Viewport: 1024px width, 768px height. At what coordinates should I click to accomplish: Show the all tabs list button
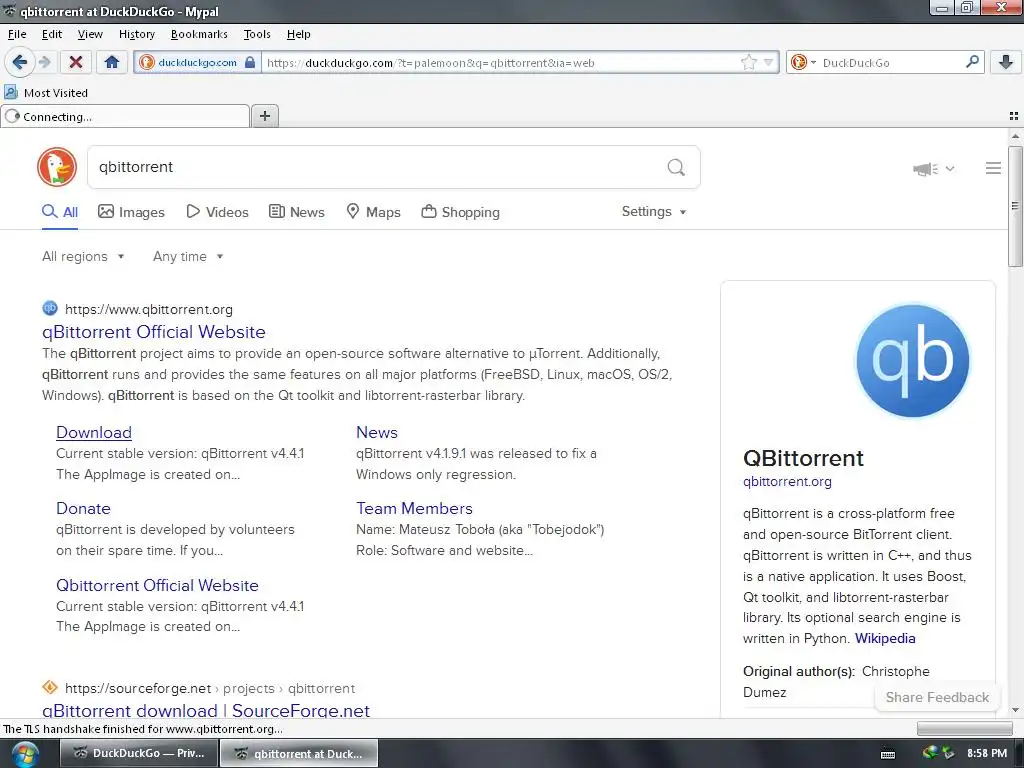[1014, 116]
